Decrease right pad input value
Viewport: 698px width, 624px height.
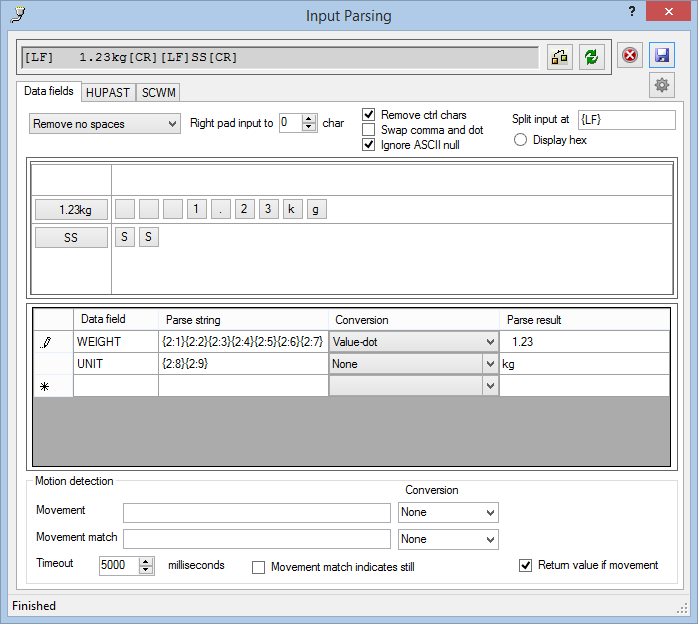(308, 127)
